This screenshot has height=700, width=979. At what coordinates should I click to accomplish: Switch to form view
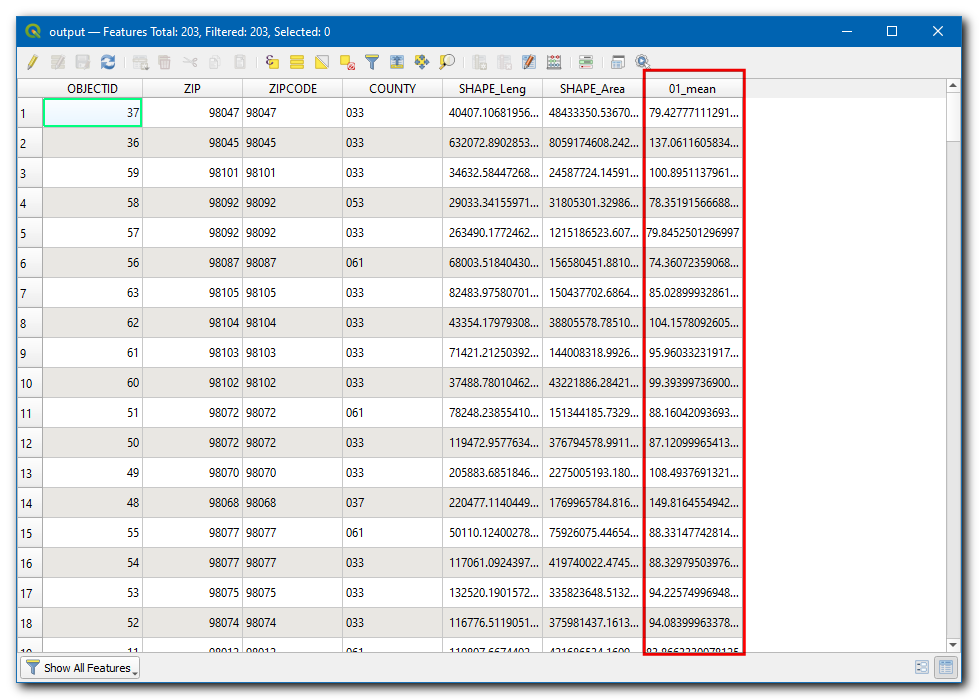pos(922,667)
